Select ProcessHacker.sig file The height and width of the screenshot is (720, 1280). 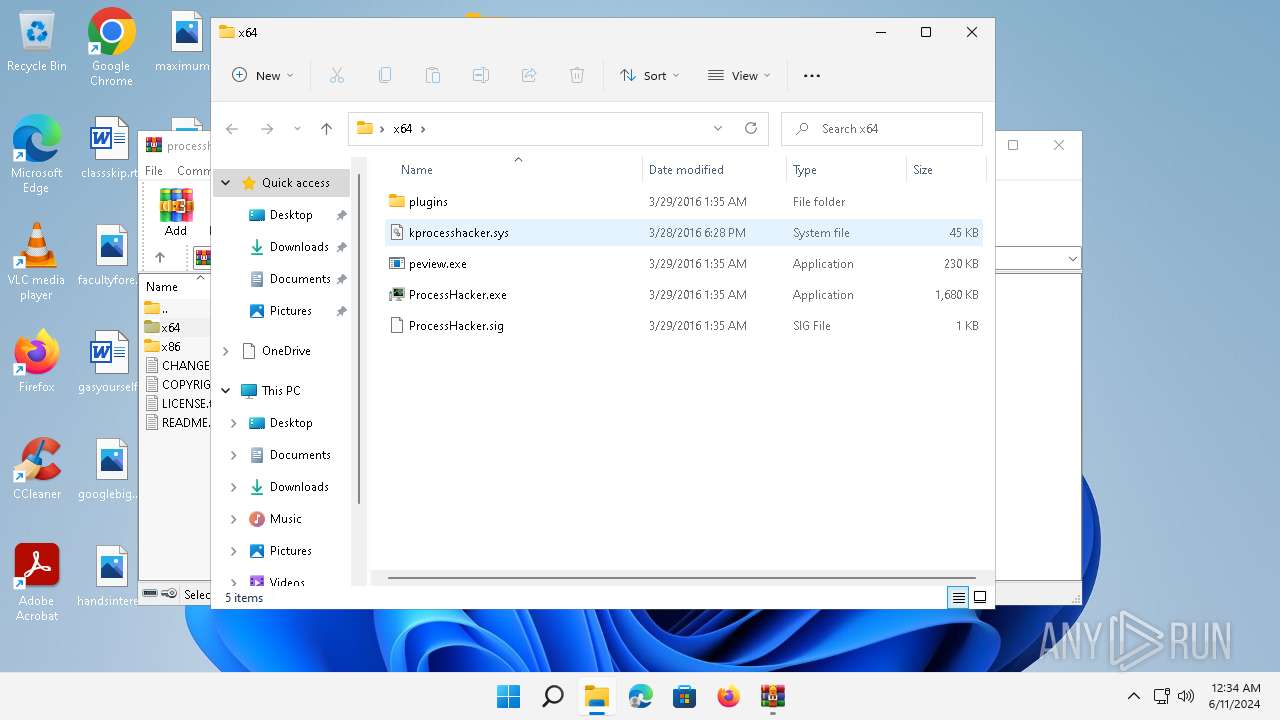coord(684,325)
